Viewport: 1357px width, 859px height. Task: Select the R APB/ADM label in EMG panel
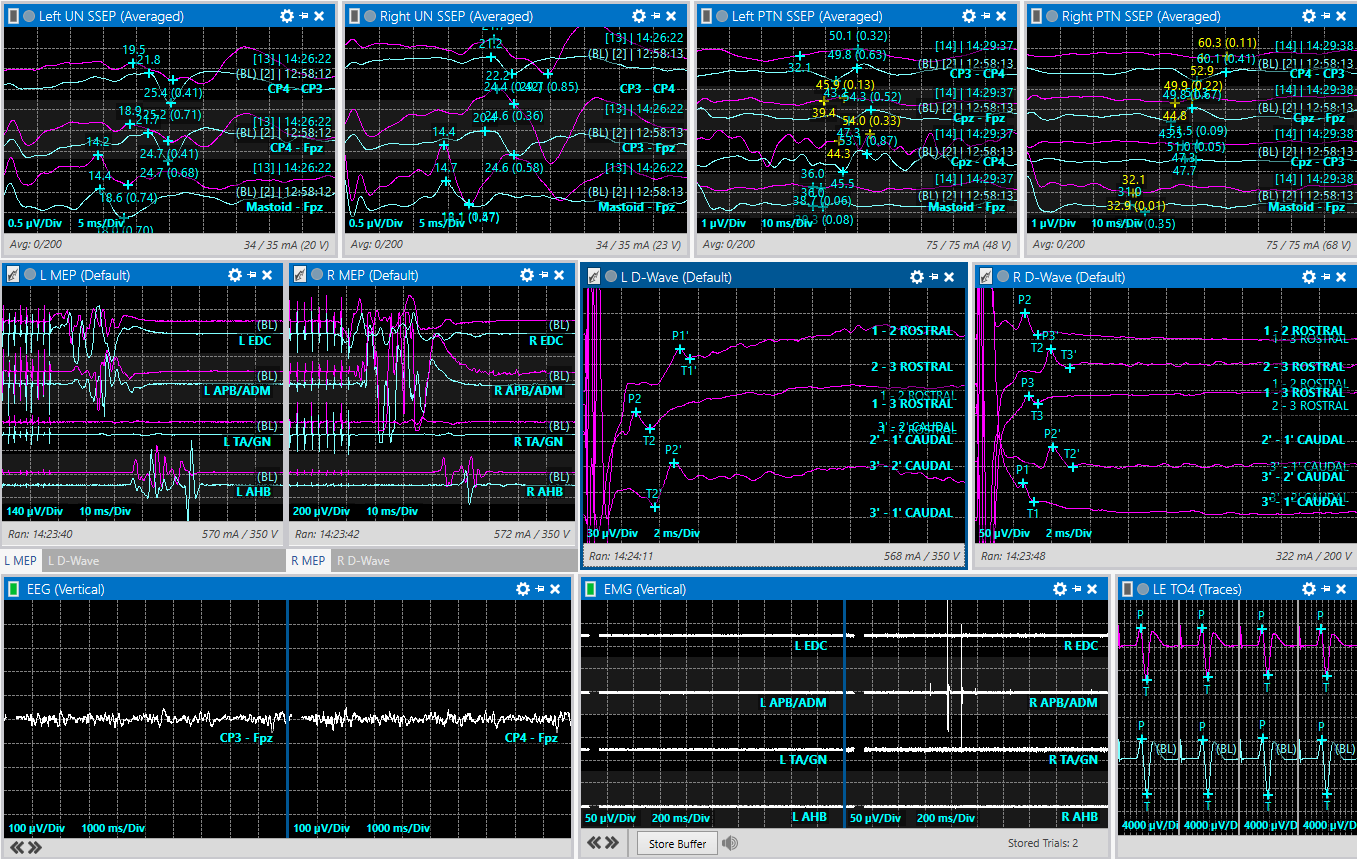[1063, 703]
